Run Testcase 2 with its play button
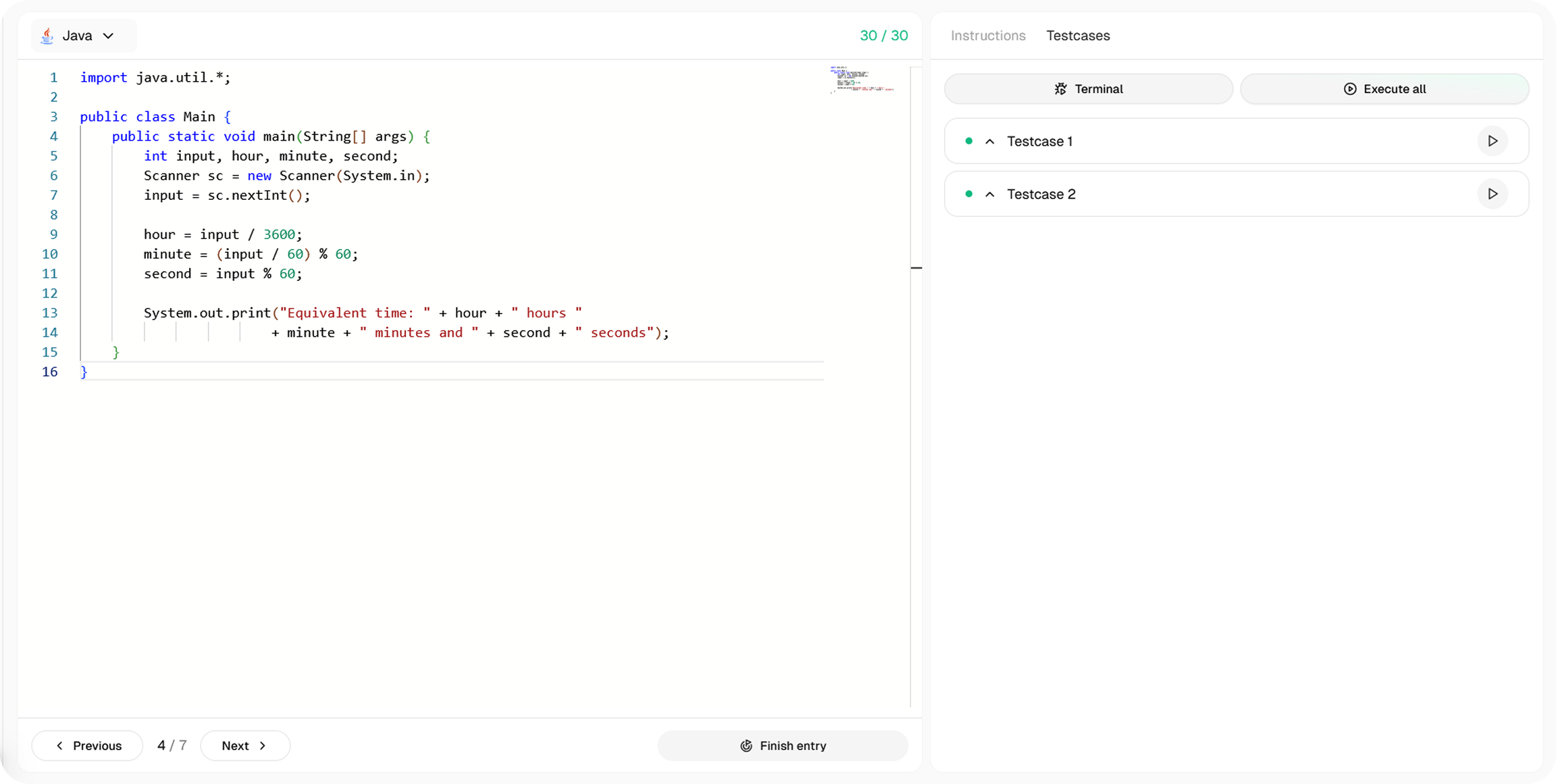The width and height of the screenshot is (1556, 784). click(1493, 194)
